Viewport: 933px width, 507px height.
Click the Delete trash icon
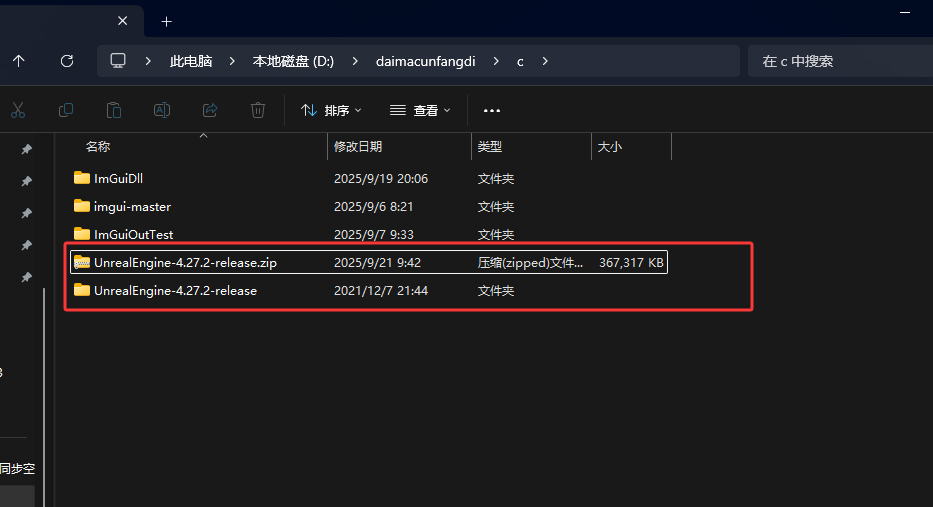258,110
